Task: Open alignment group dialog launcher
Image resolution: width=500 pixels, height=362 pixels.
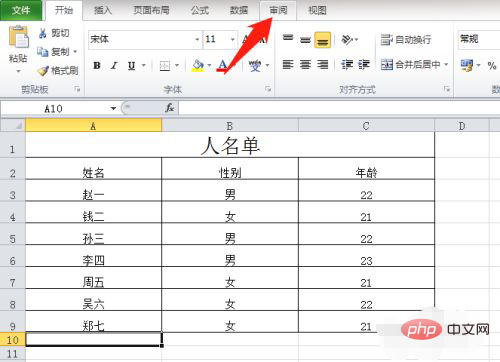Action: [447, 89]
